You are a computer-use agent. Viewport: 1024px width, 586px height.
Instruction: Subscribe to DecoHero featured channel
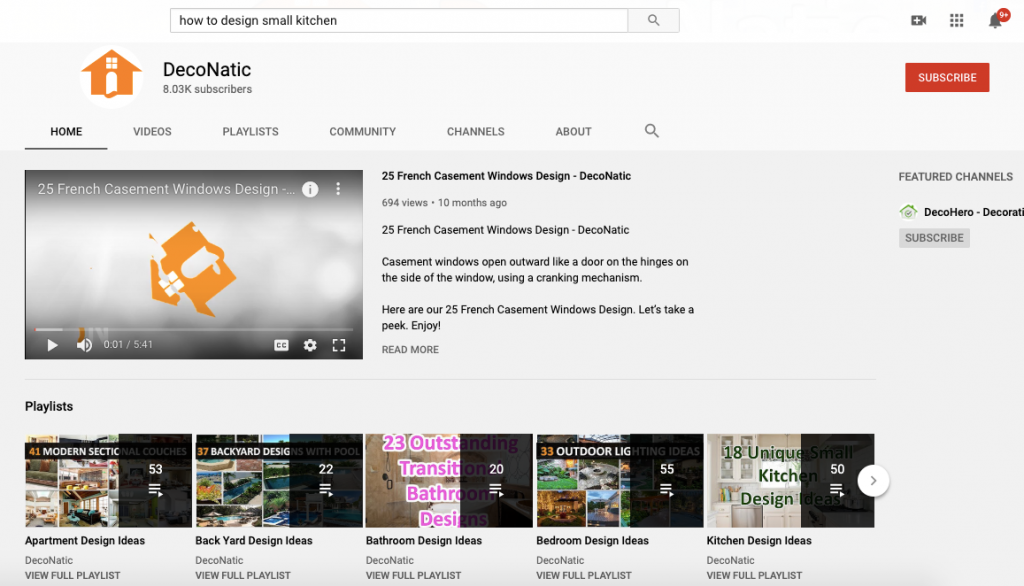point(934,238)
